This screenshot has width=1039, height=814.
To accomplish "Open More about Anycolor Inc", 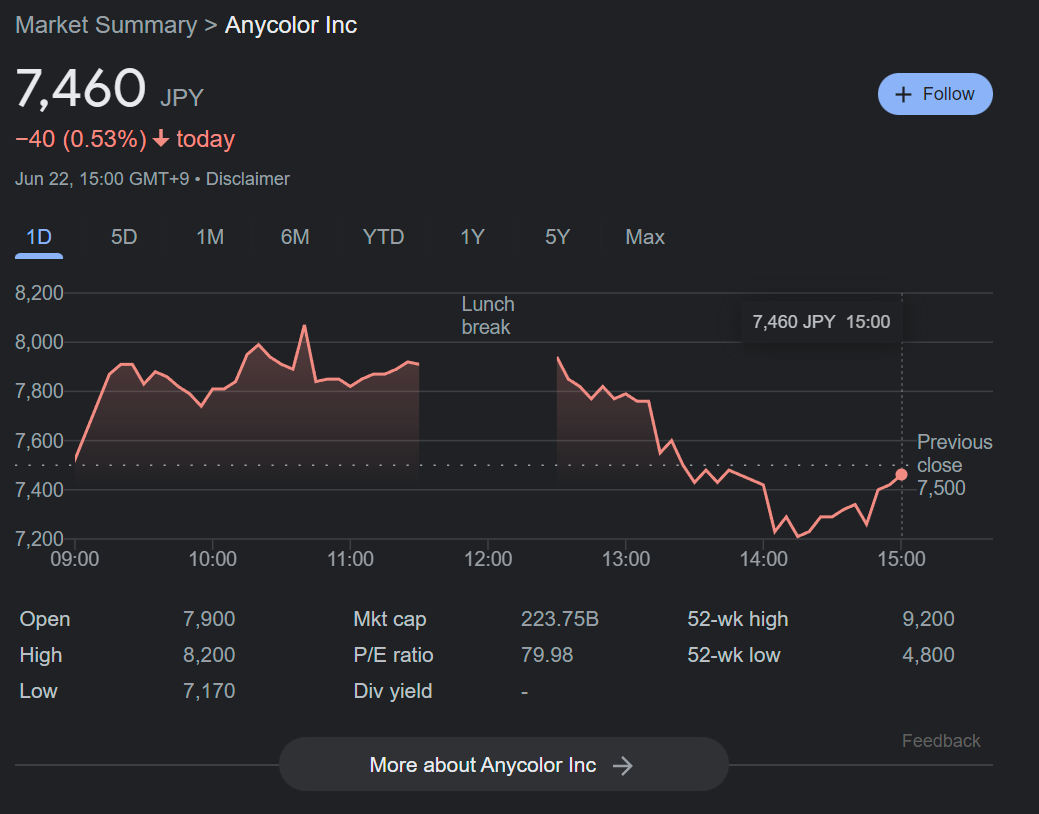I will coord(504,764).
